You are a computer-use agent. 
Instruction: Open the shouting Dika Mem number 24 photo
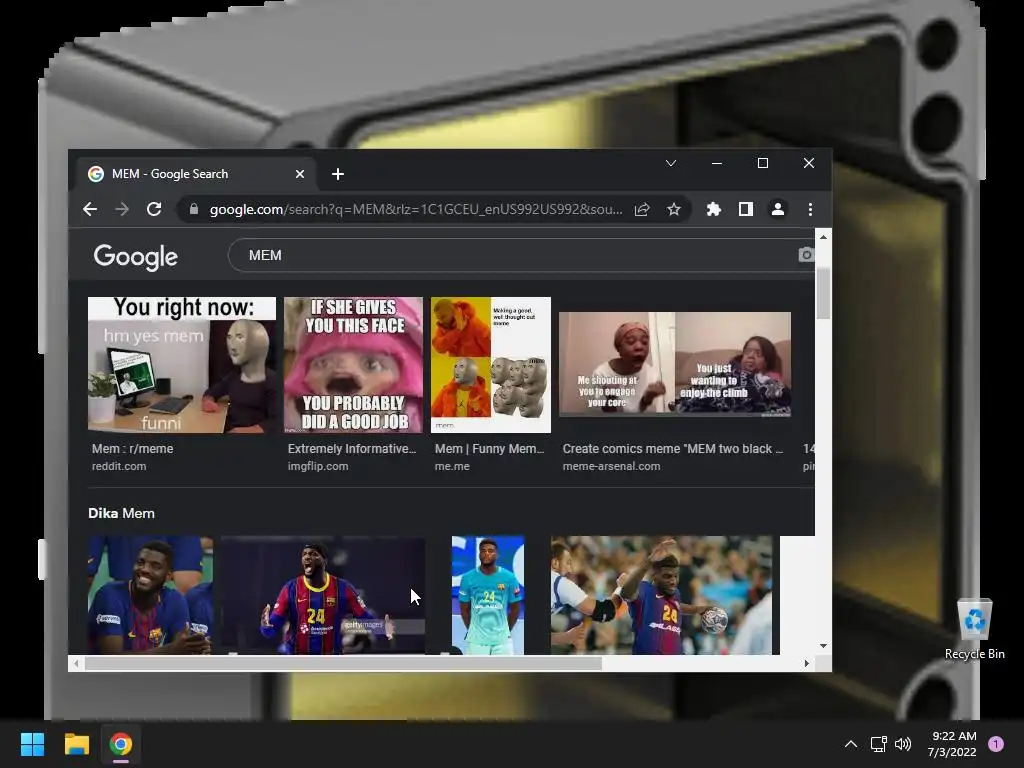click(x=323, y=595)
